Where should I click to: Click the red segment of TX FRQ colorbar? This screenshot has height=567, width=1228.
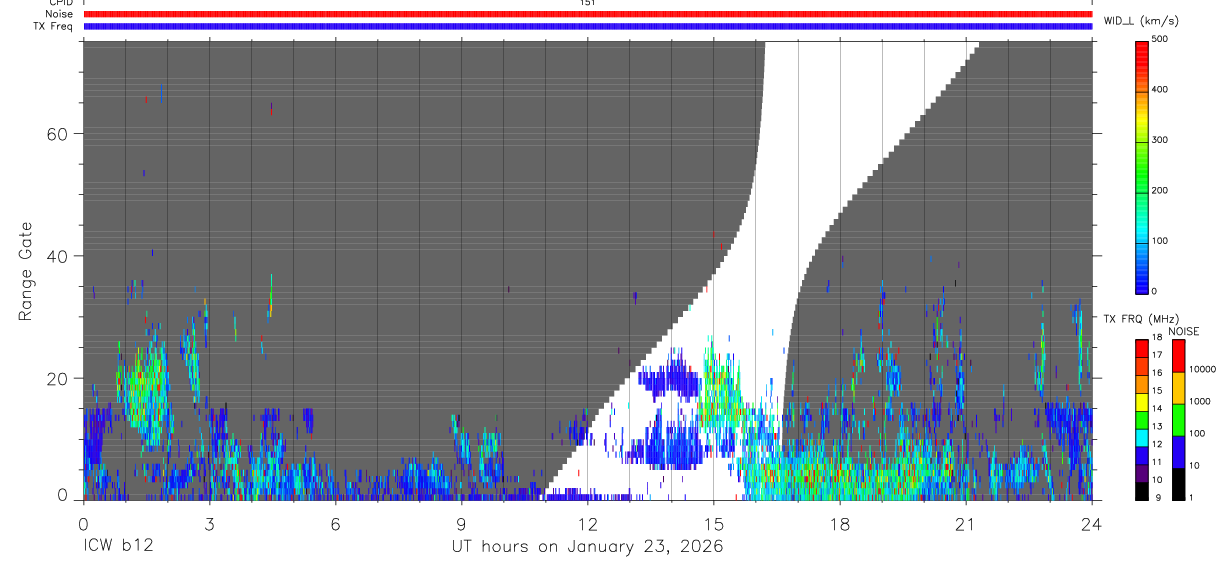[x=1142, y=349]
